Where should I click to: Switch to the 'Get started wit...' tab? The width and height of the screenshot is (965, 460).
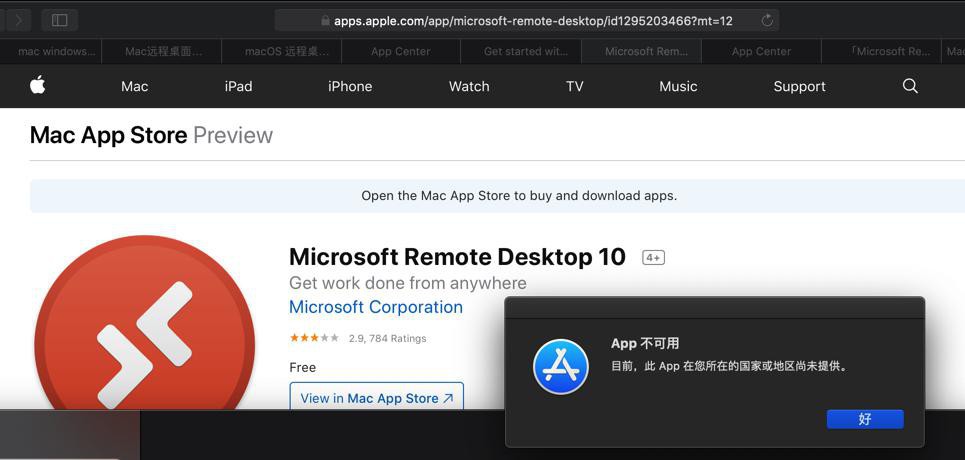(521, 52)
